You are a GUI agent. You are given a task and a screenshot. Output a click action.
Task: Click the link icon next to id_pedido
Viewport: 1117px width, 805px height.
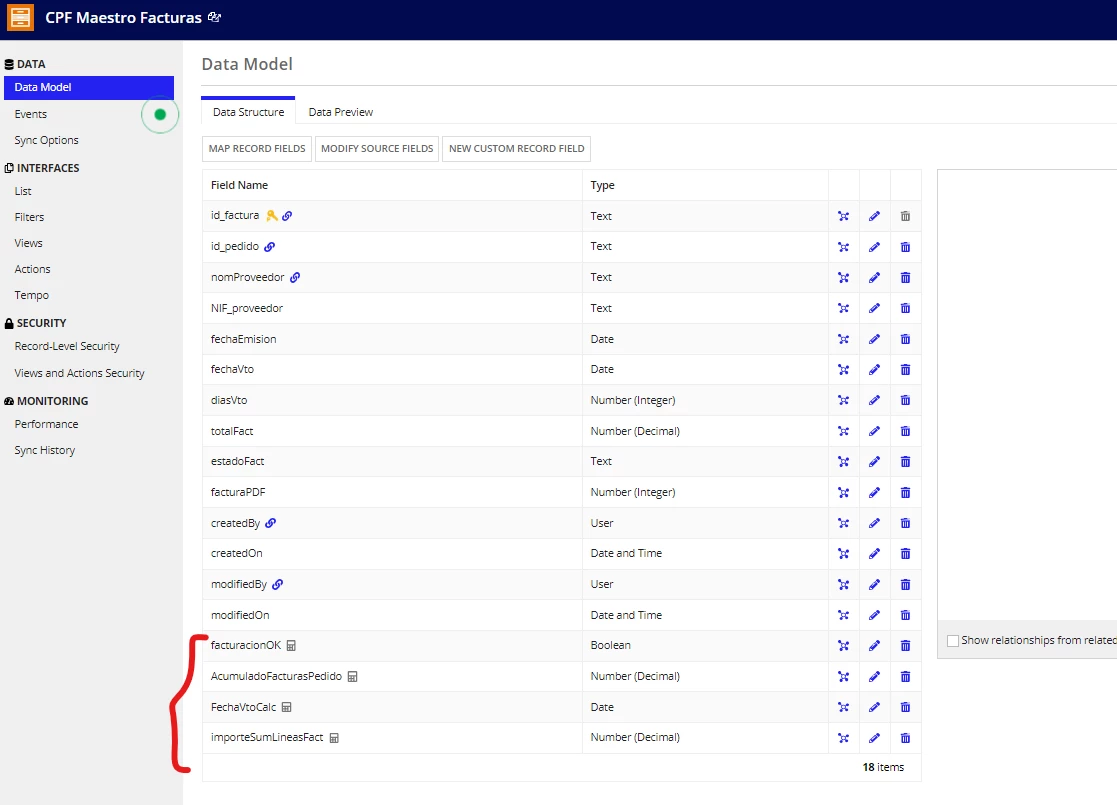click(x=269, y=246)
